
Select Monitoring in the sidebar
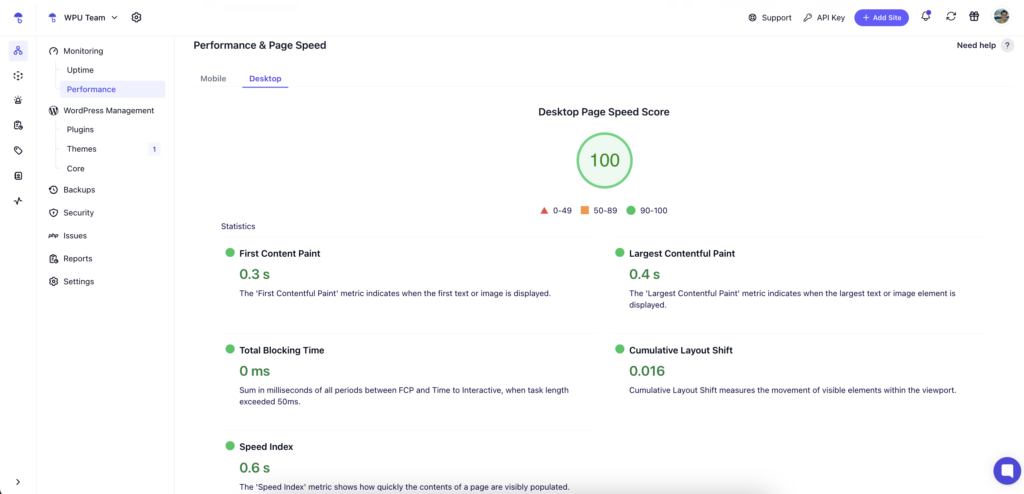tap(76, 51)
